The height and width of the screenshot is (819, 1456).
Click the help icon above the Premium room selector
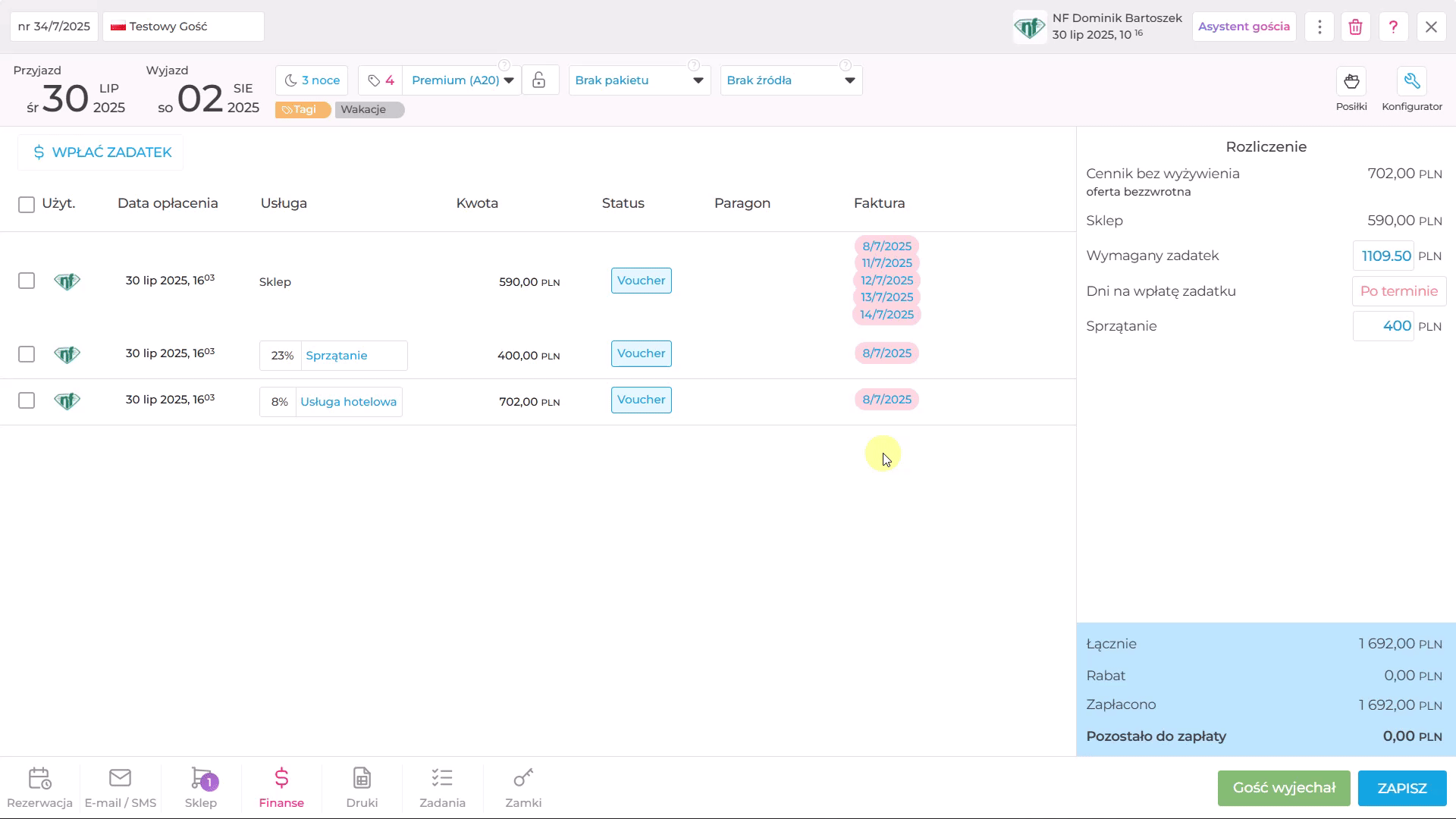tap(504, 65)
